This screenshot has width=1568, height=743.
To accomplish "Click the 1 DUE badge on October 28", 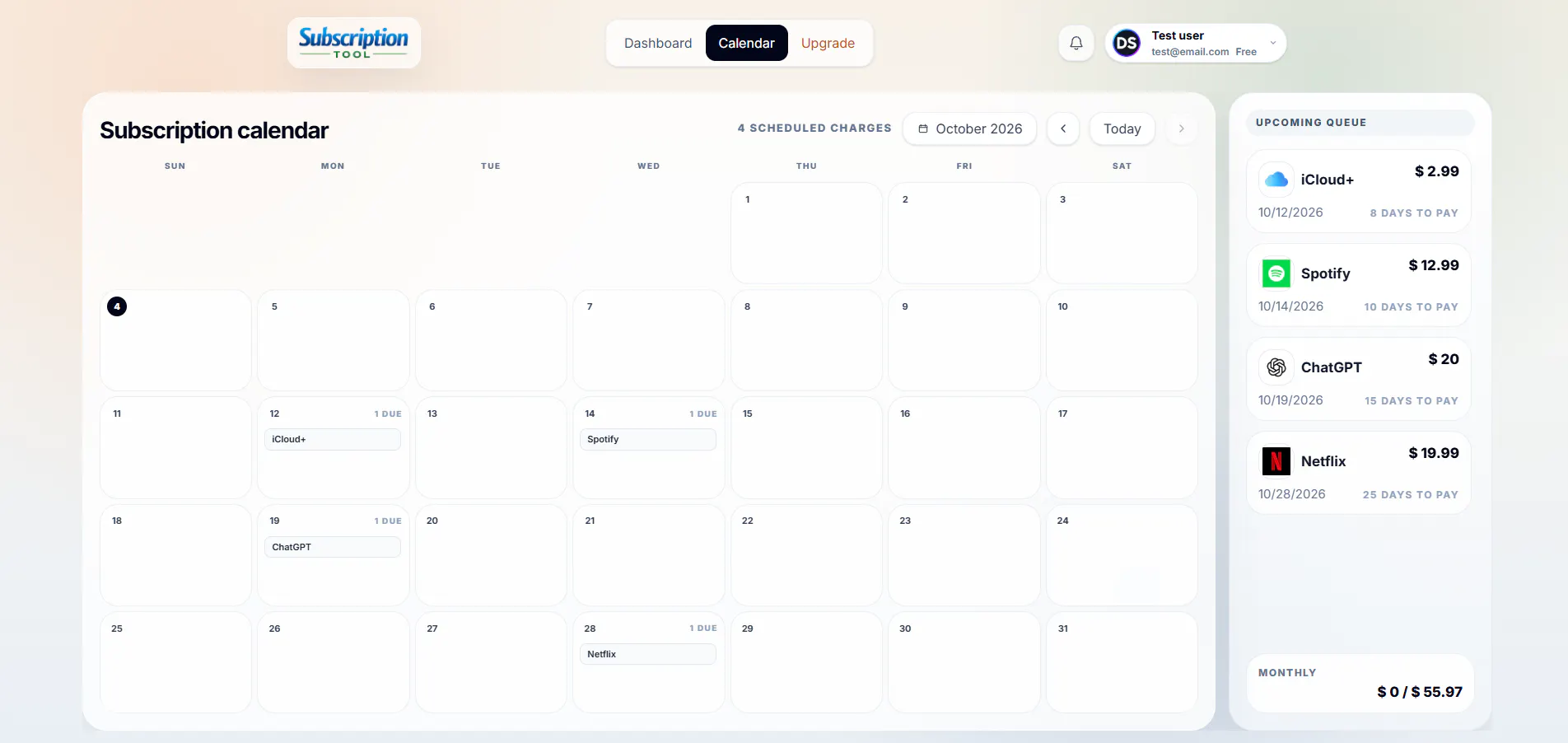I will point(703,628).
